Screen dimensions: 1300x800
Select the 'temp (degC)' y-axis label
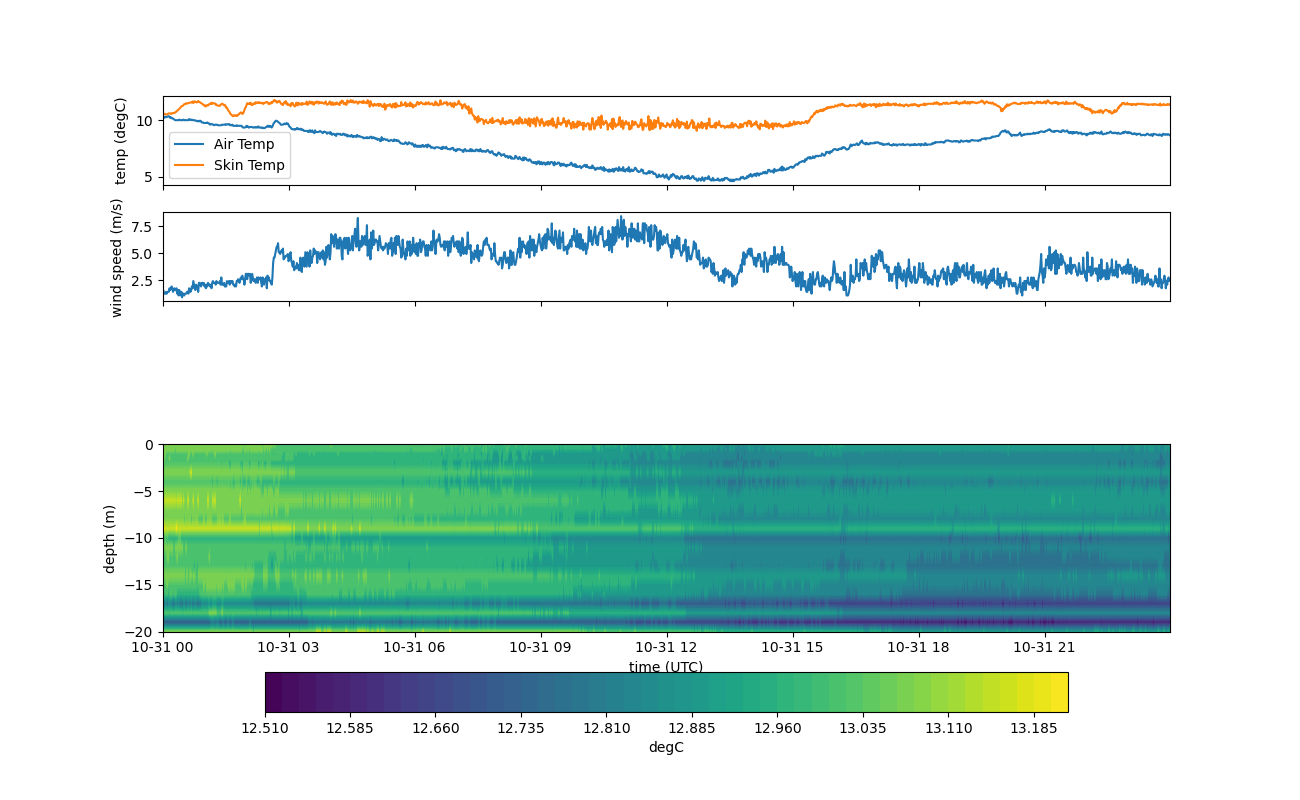tap(121, 141)
